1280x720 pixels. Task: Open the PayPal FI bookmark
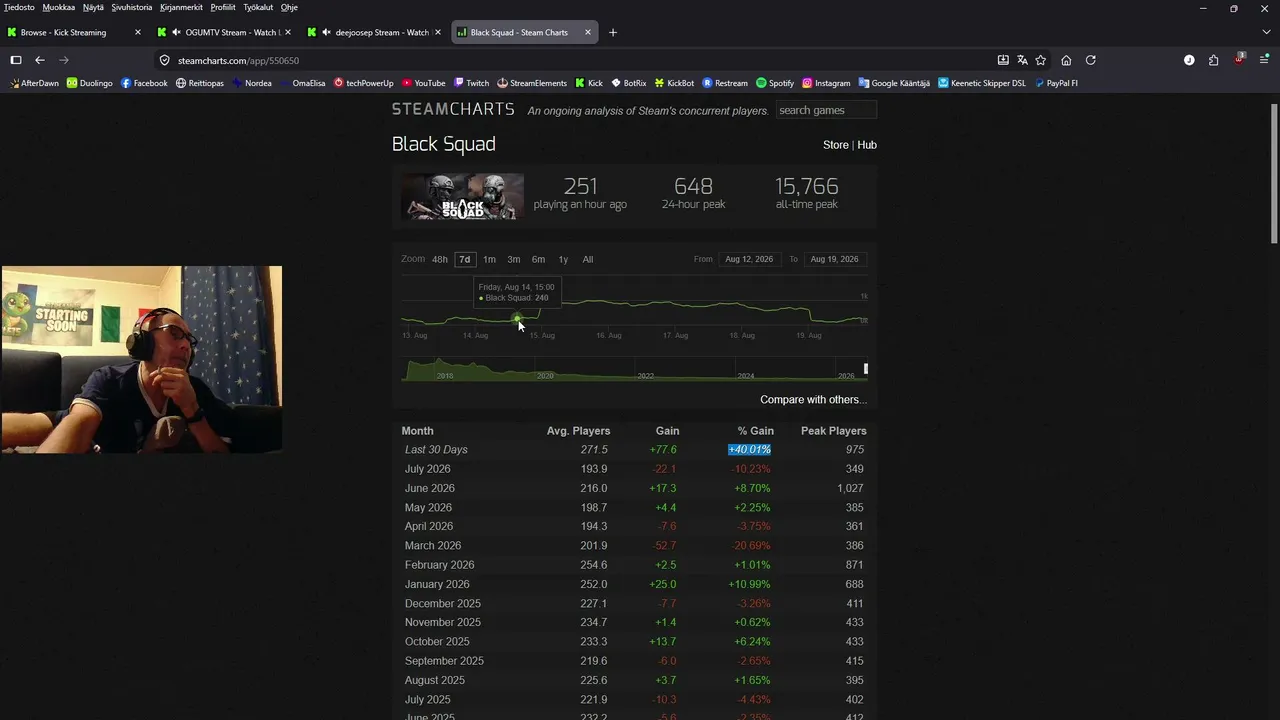(1056, 83)
